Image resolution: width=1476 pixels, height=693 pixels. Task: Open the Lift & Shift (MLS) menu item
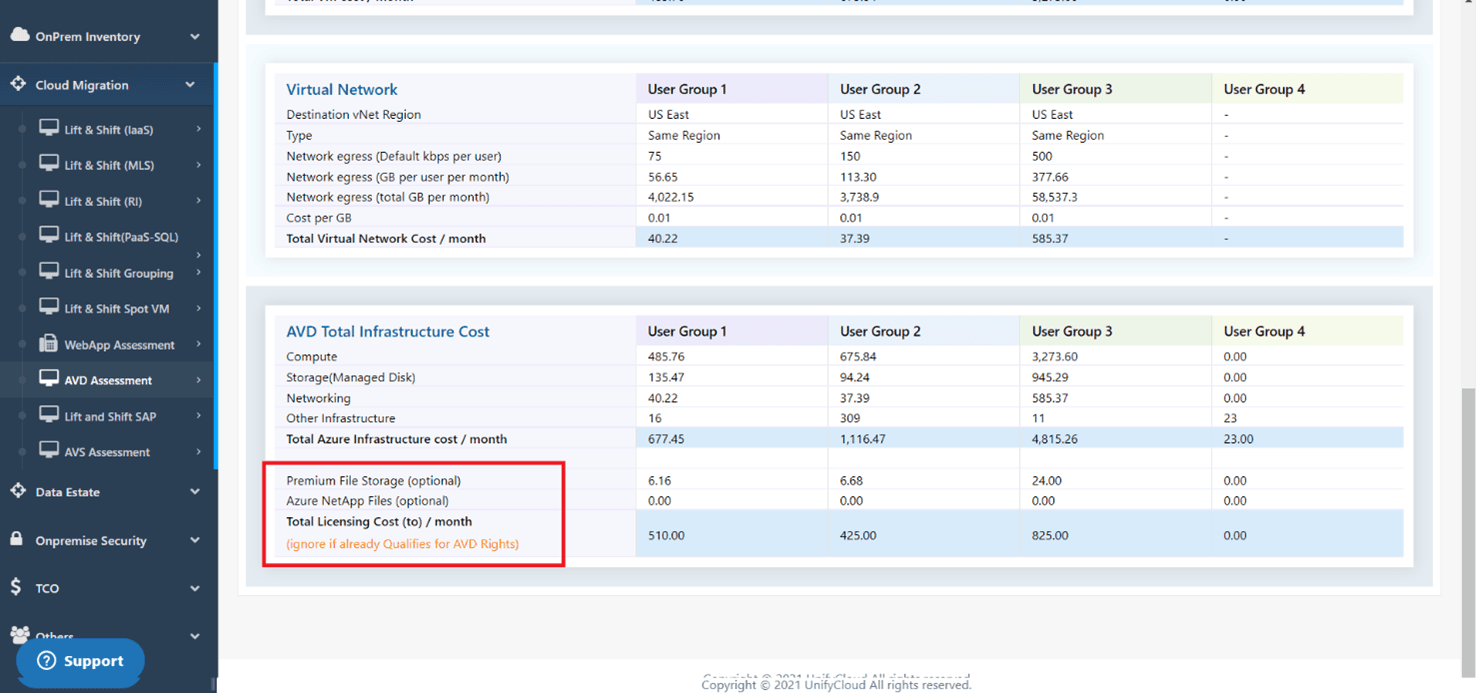click(109, 165)
